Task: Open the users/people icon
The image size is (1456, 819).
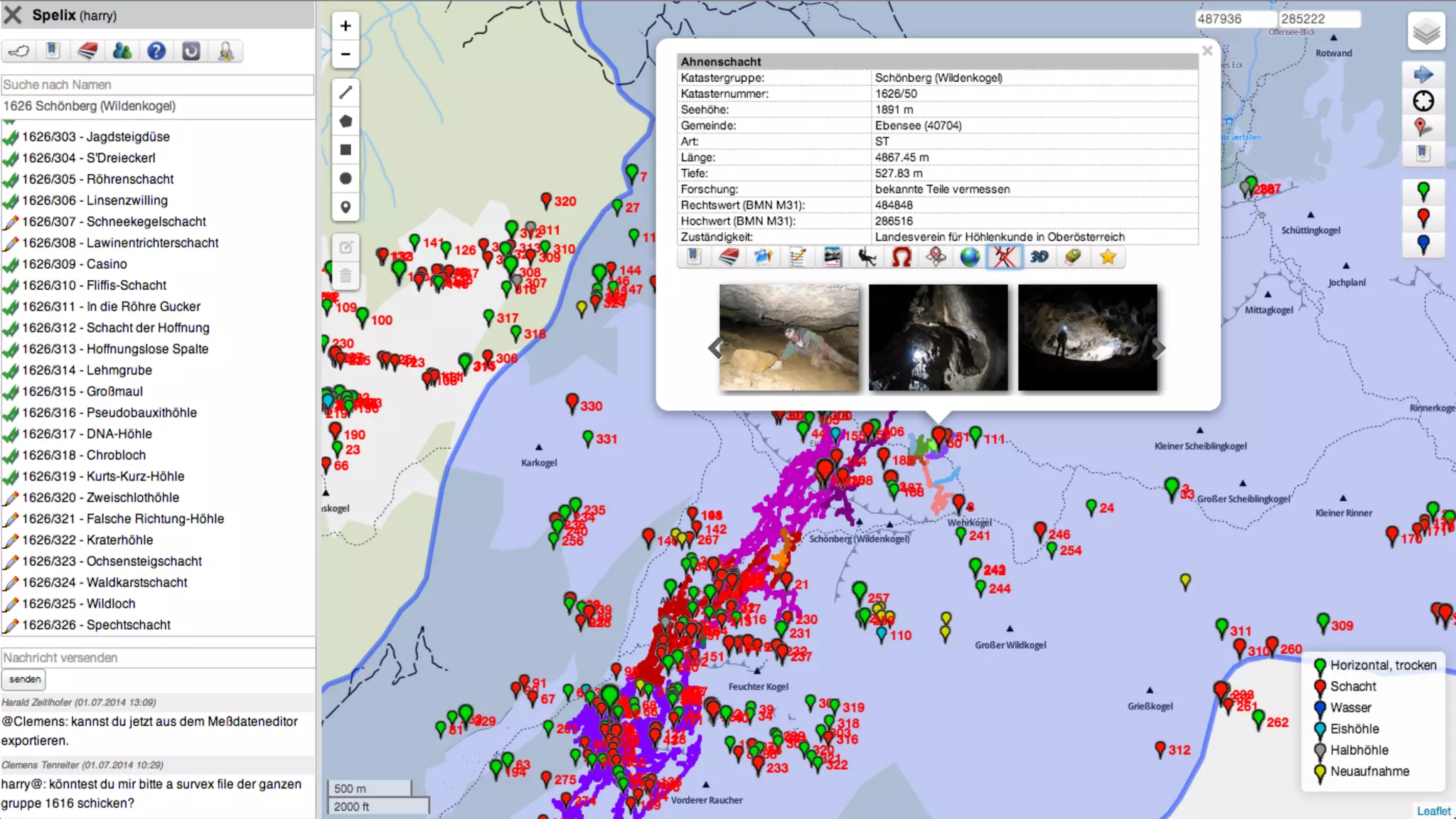Action: (122, 51)
